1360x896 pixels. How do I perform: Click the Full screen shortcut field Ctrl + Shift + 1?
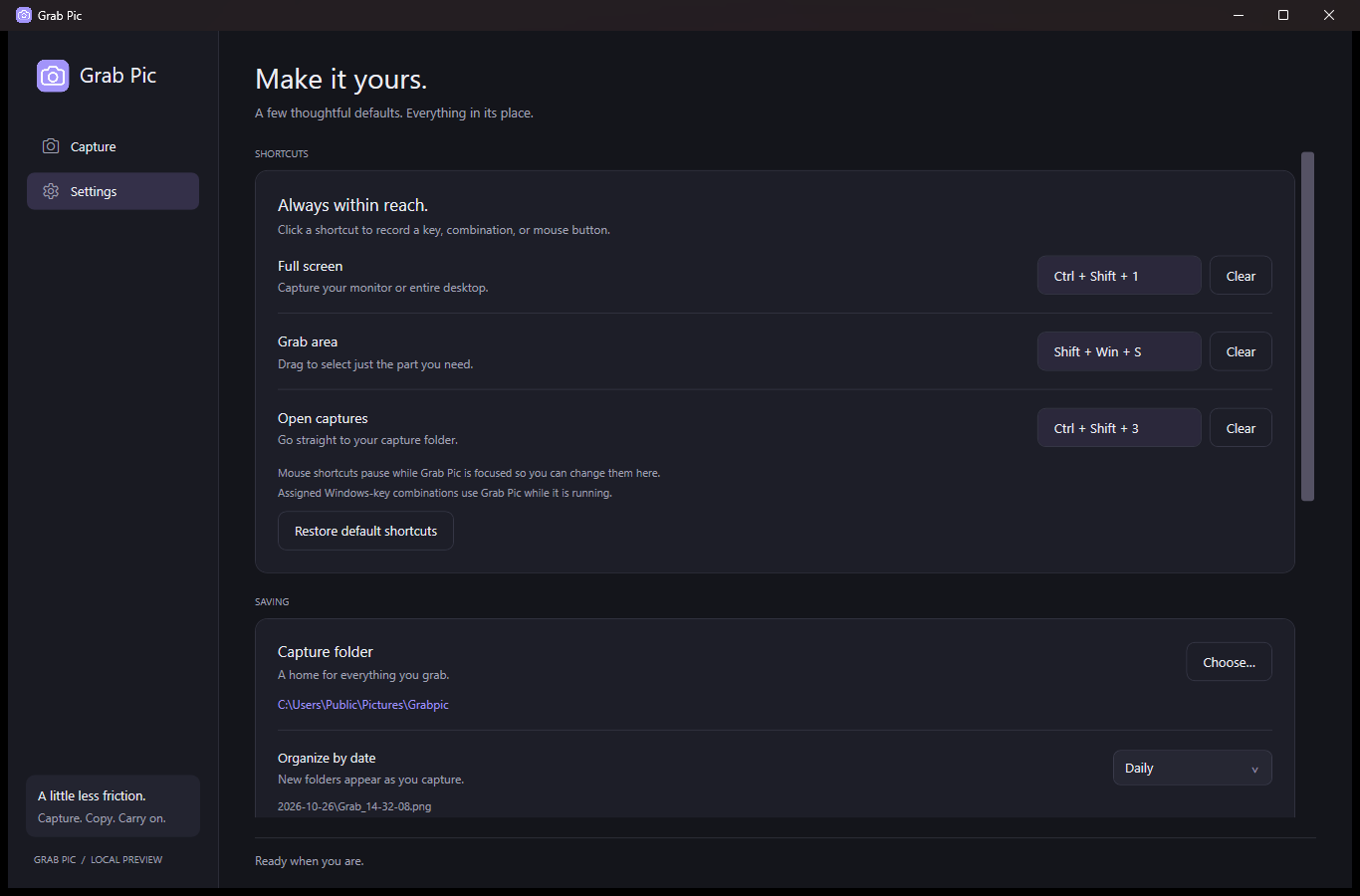point(1119,276)
